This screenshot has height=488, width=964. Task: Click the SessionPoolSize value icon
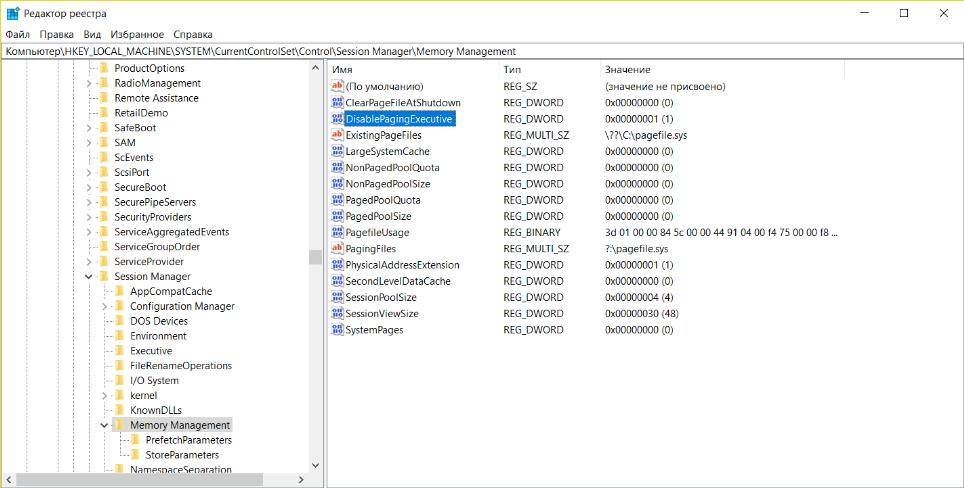(337, 297)
